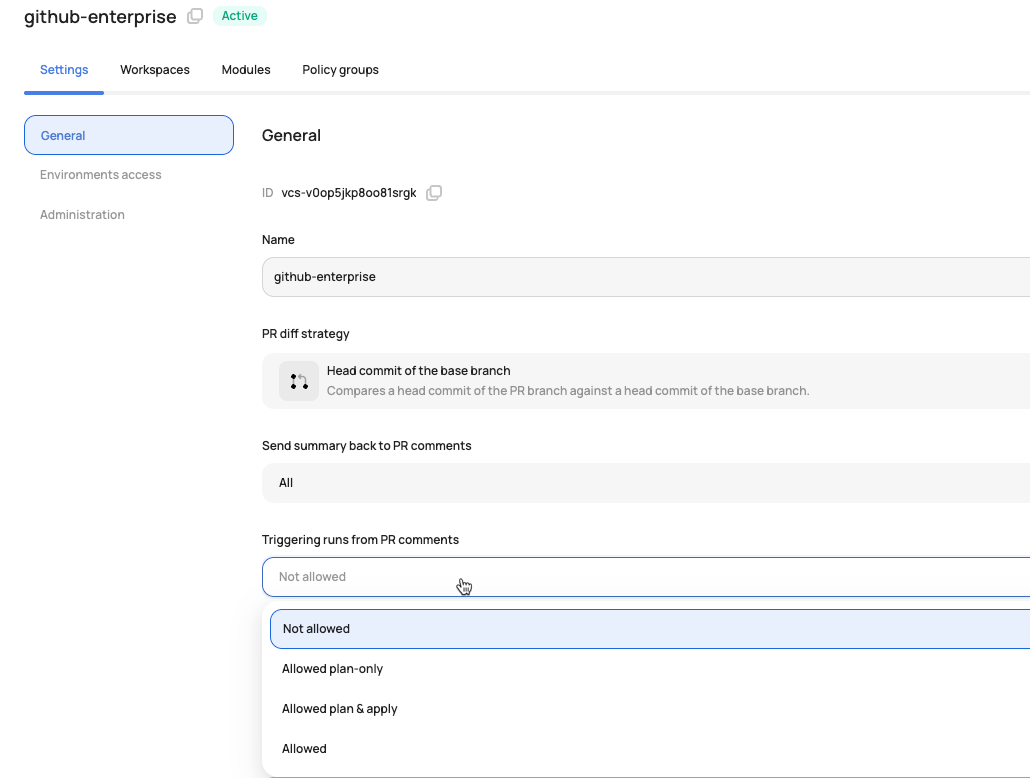
Task: Open the Policy groups tab
Action: (340, 70)
